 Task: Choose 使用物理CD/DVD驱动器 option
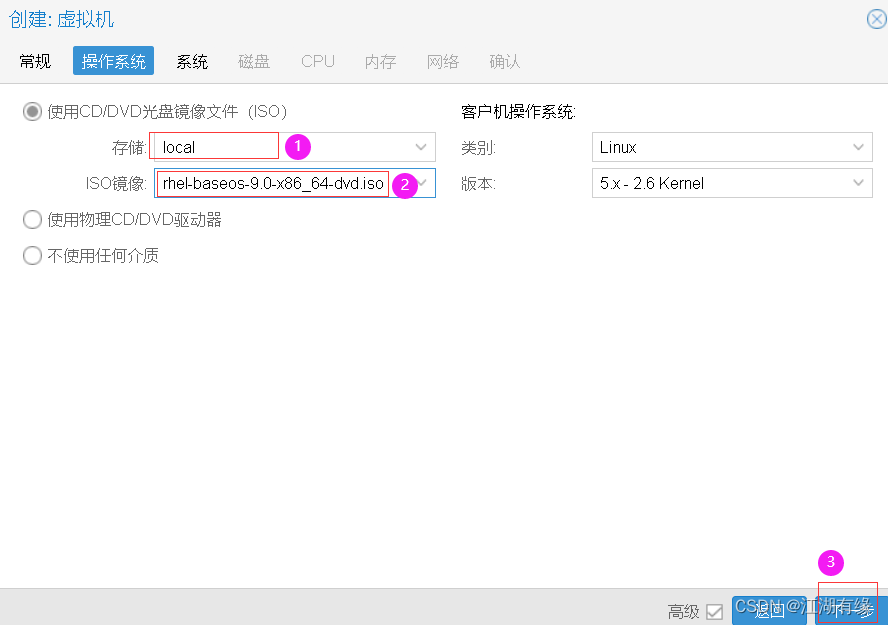pos(31,217)
